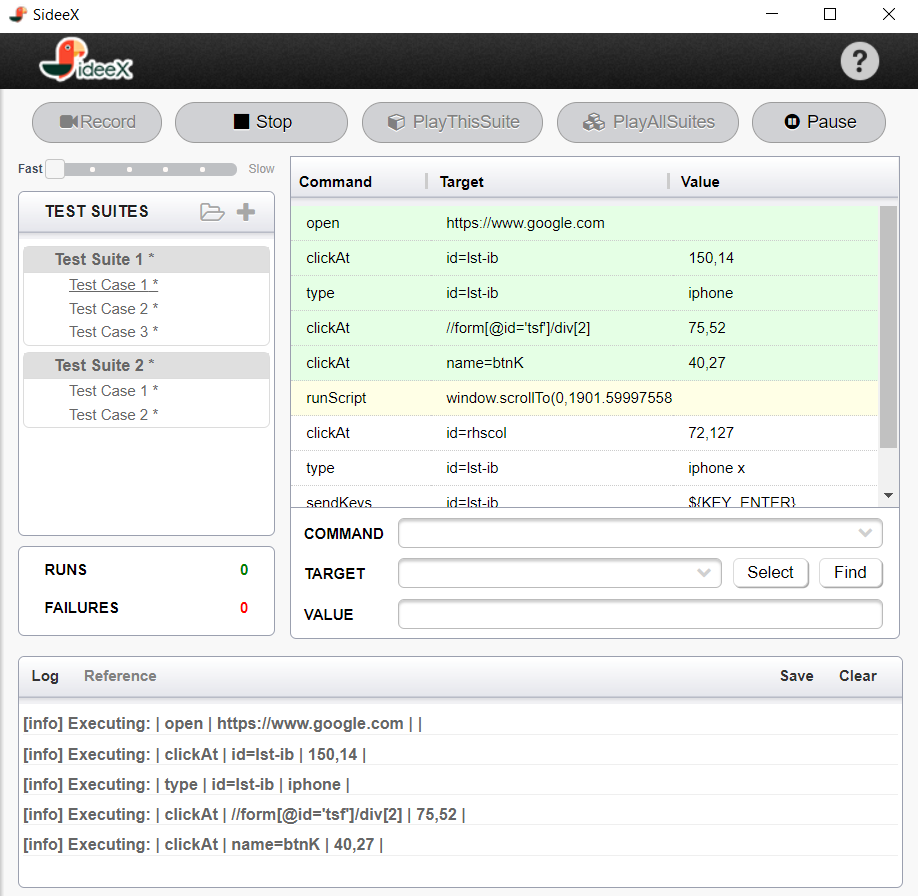The width and height of the screenshot is (918, 896).
Task: Open the help question mark icon
Action: pyautogui.click(x=859, y=61)
